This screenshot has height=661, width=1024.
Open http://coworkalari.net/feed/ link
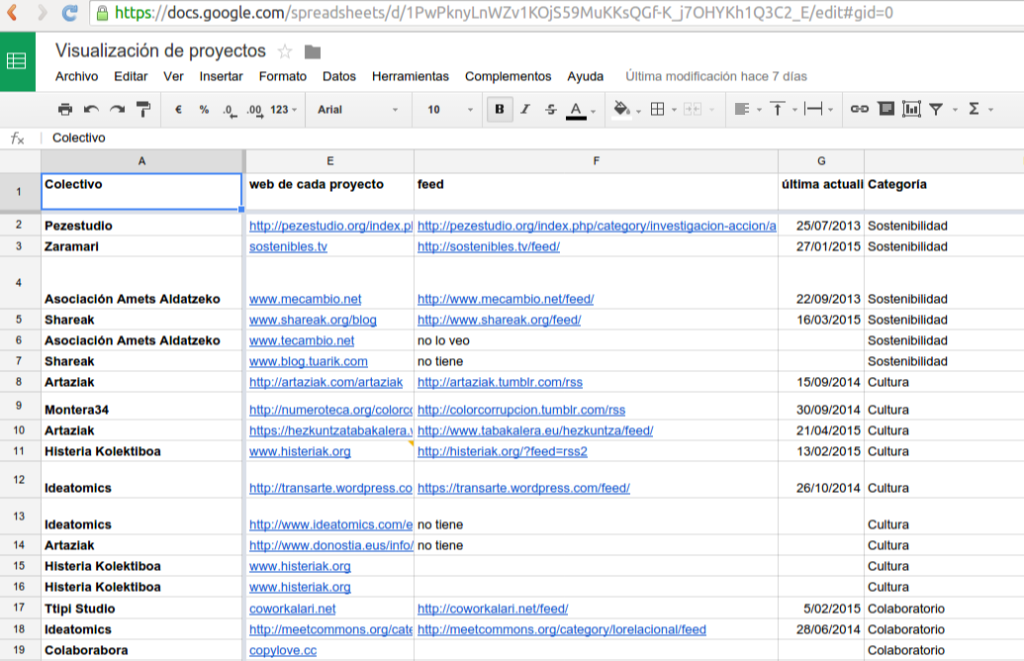[x=492, y=609]
